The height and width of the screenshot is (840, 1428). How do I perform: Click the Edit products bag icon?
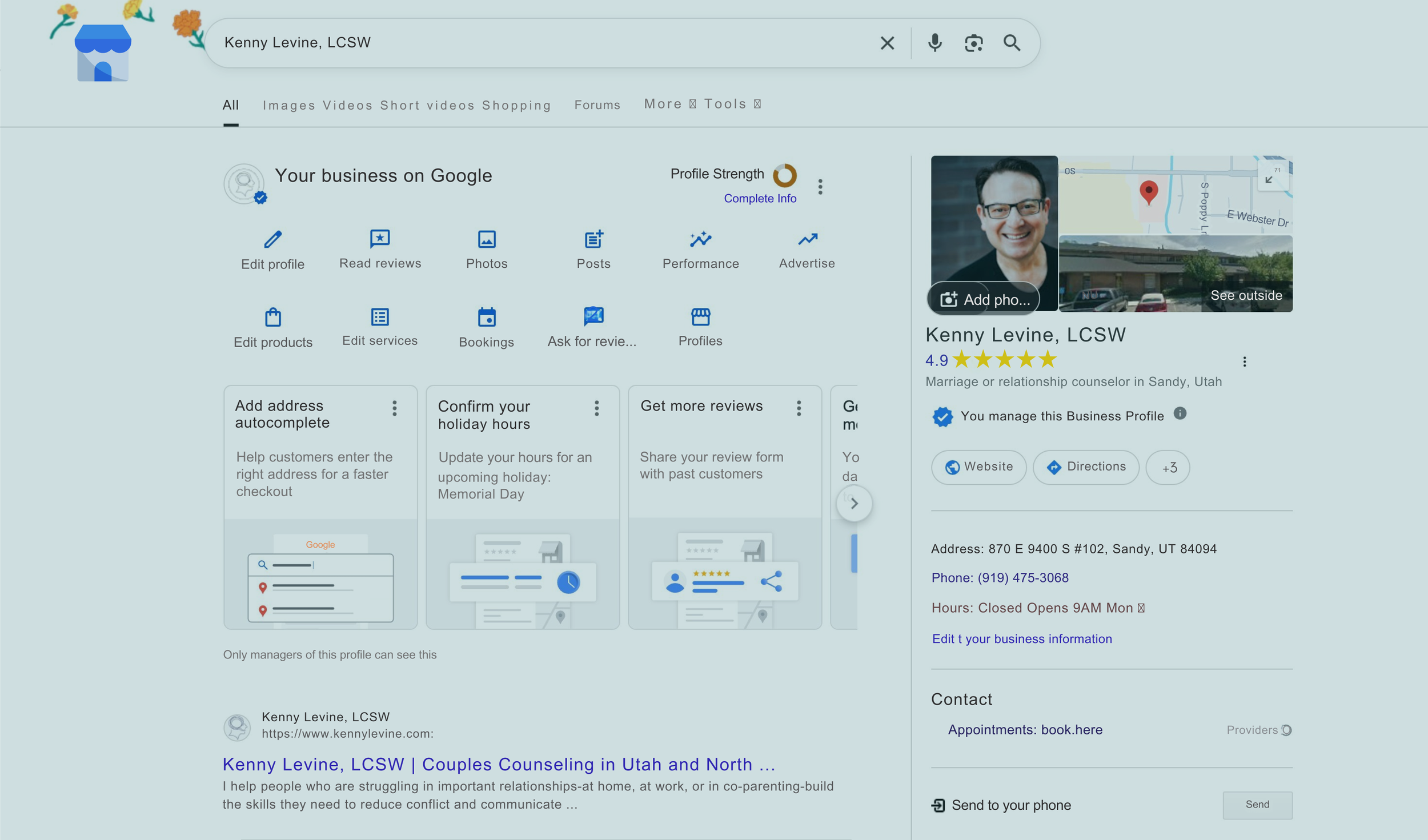point(273,317)
